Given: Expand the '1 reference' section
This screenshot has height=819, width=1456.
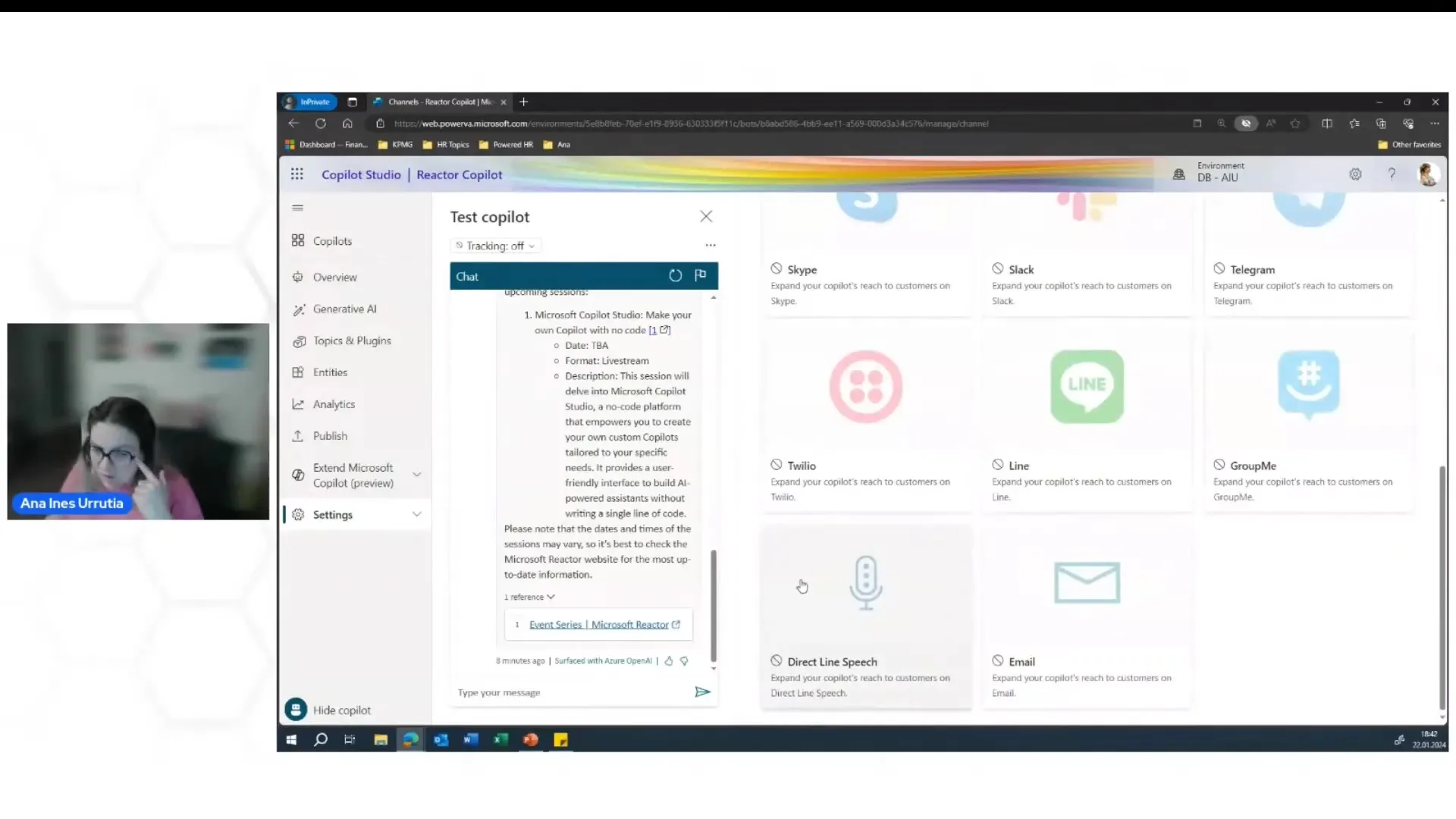Looking at the screenshot, I should [x=528, y=597].
